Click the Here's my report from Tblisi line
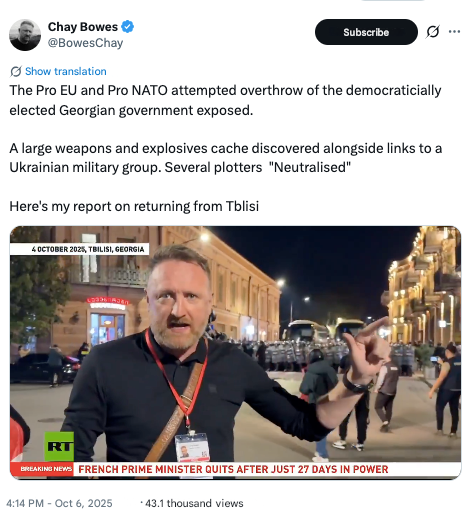This screenshot has width=473, height=515. [134, 206]
